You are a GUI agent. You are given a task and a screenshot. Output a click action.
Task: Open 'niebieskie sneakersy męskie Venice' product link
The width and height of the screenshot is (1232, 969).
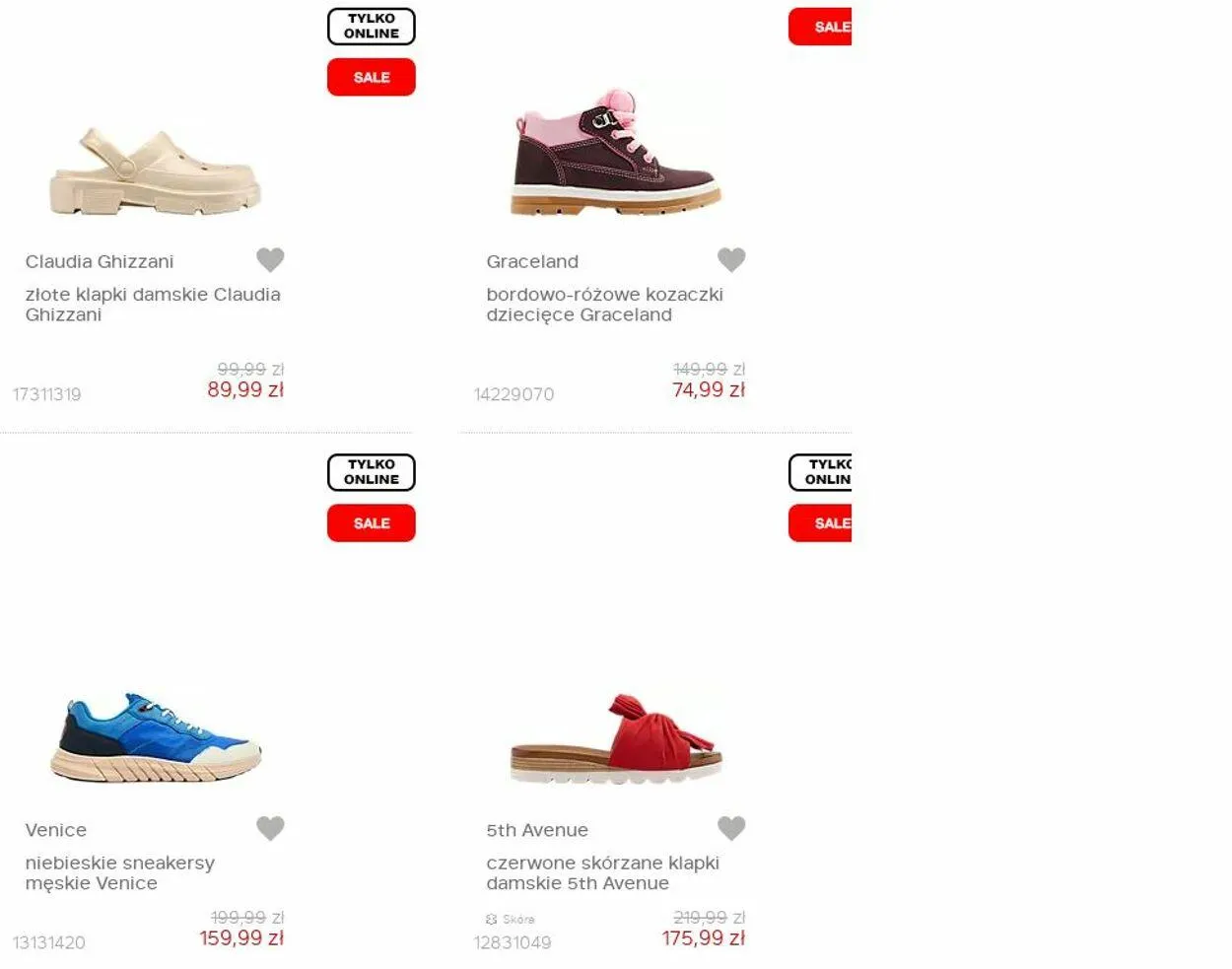(120, 873)
